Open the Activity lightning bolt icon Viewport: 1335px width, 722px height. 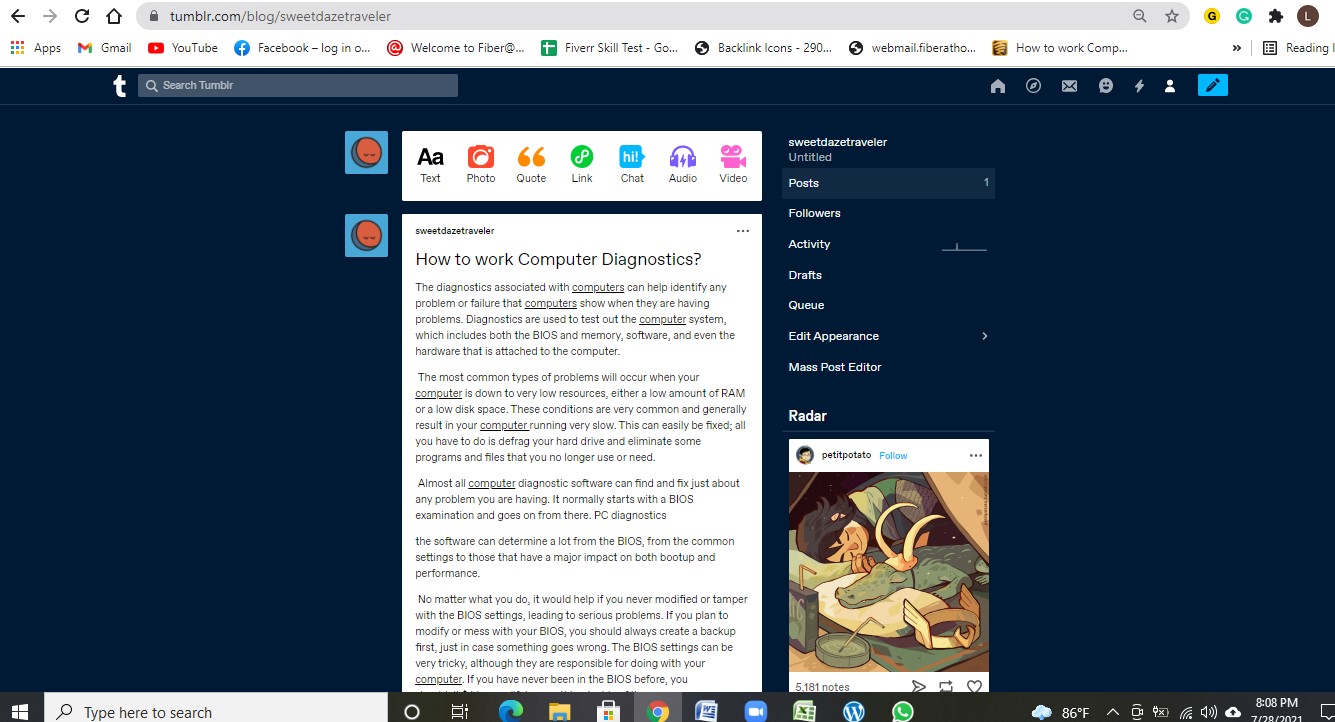(1139, 86)
